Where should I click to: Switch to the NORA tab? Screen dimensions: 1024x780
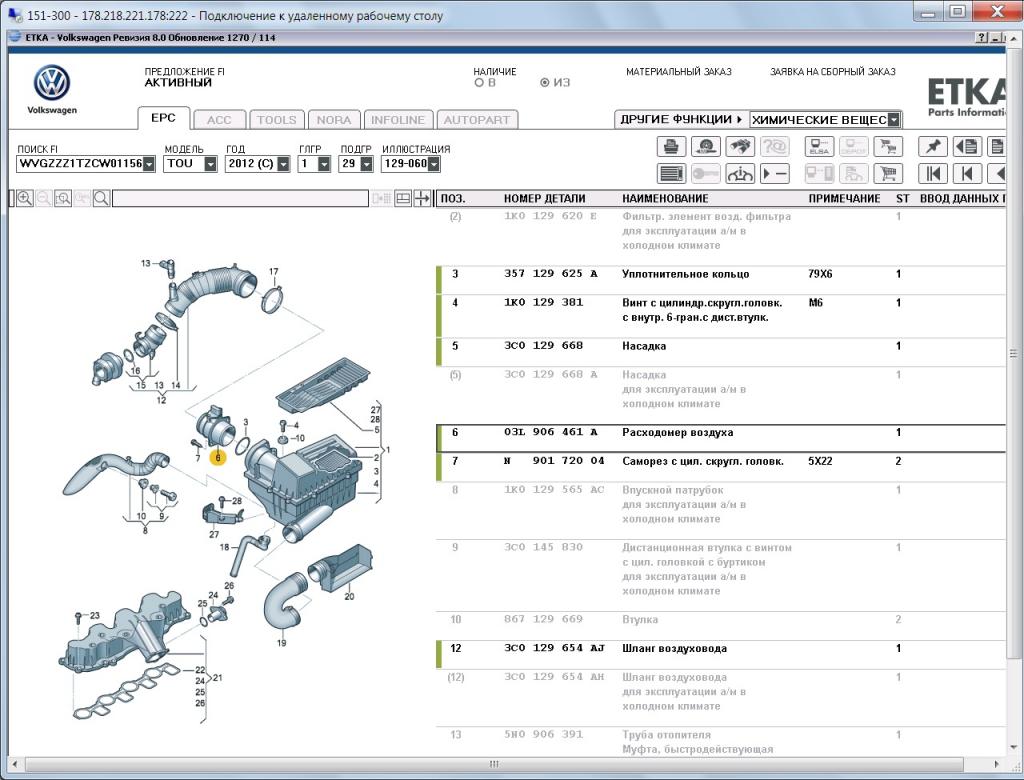point(334,120)
